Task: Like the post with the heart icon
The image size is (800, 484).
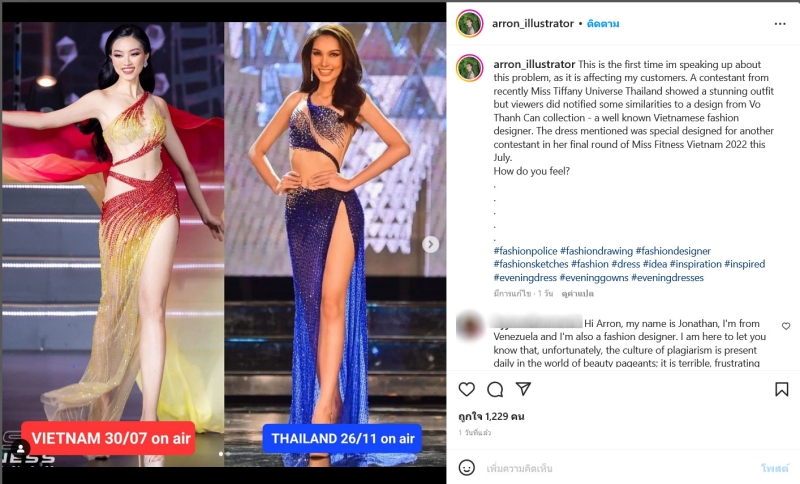Action: [466, 389]
